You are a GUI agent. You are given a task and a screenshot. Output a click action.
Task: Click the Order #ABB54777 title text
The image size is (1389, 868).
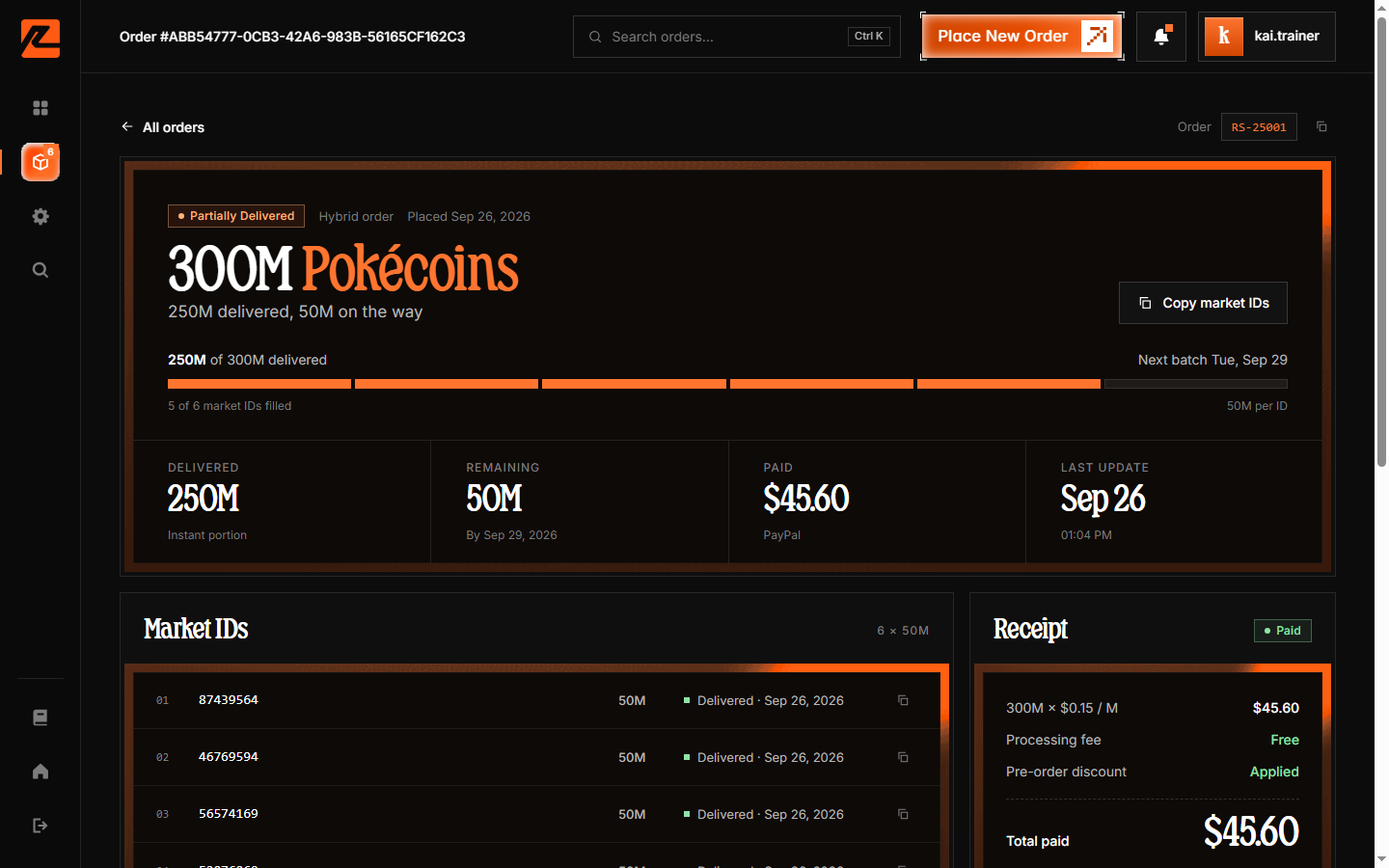point(292,37)
